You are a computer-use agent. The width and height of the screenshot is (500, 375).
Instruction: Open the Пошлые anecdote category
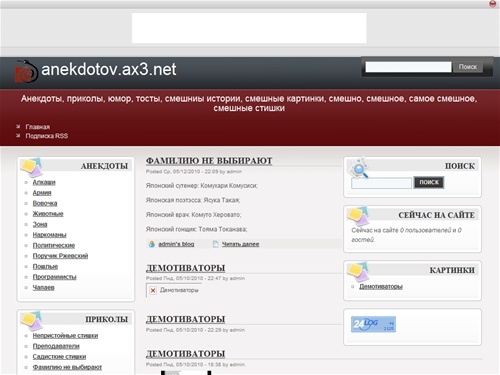[45, 266]
